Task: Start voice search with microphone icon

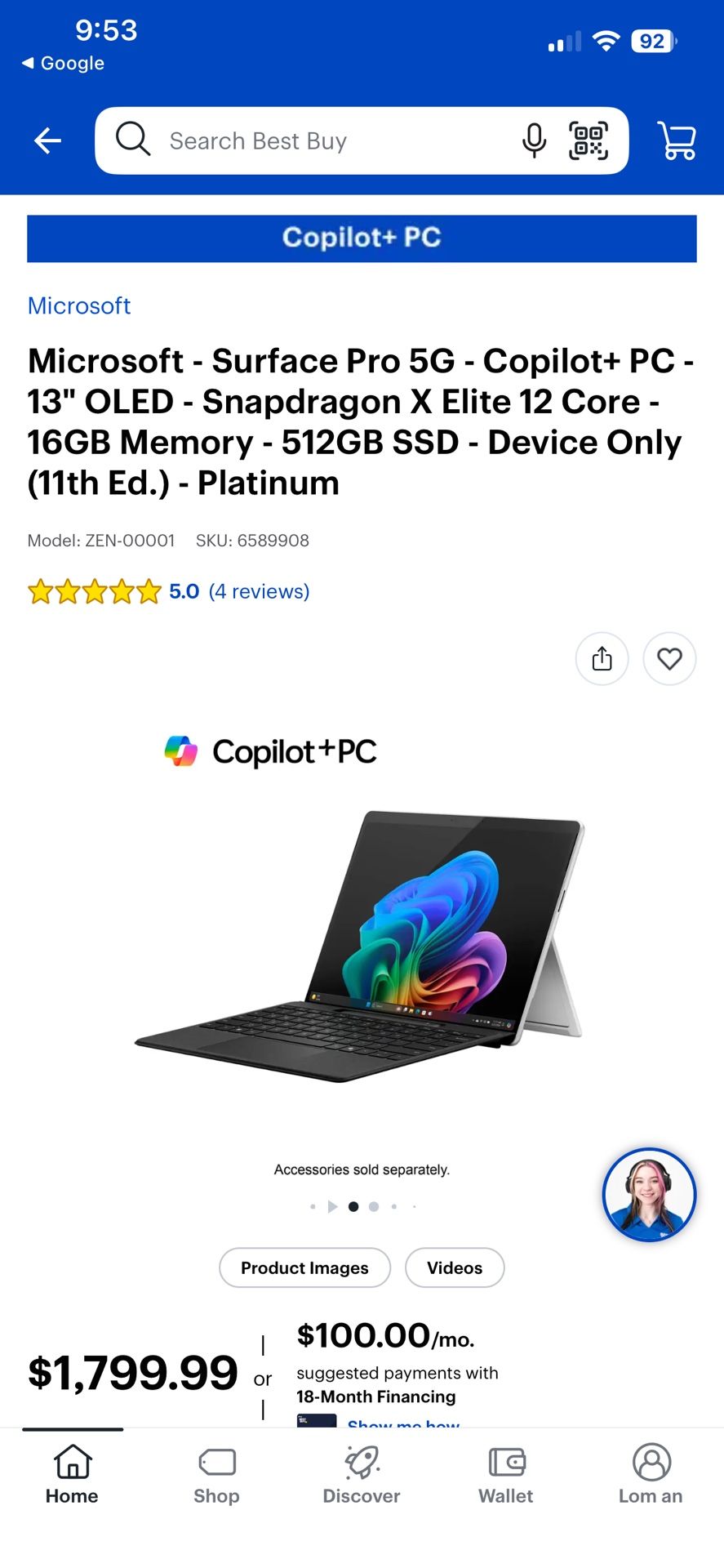Action: tap(534, 140)
